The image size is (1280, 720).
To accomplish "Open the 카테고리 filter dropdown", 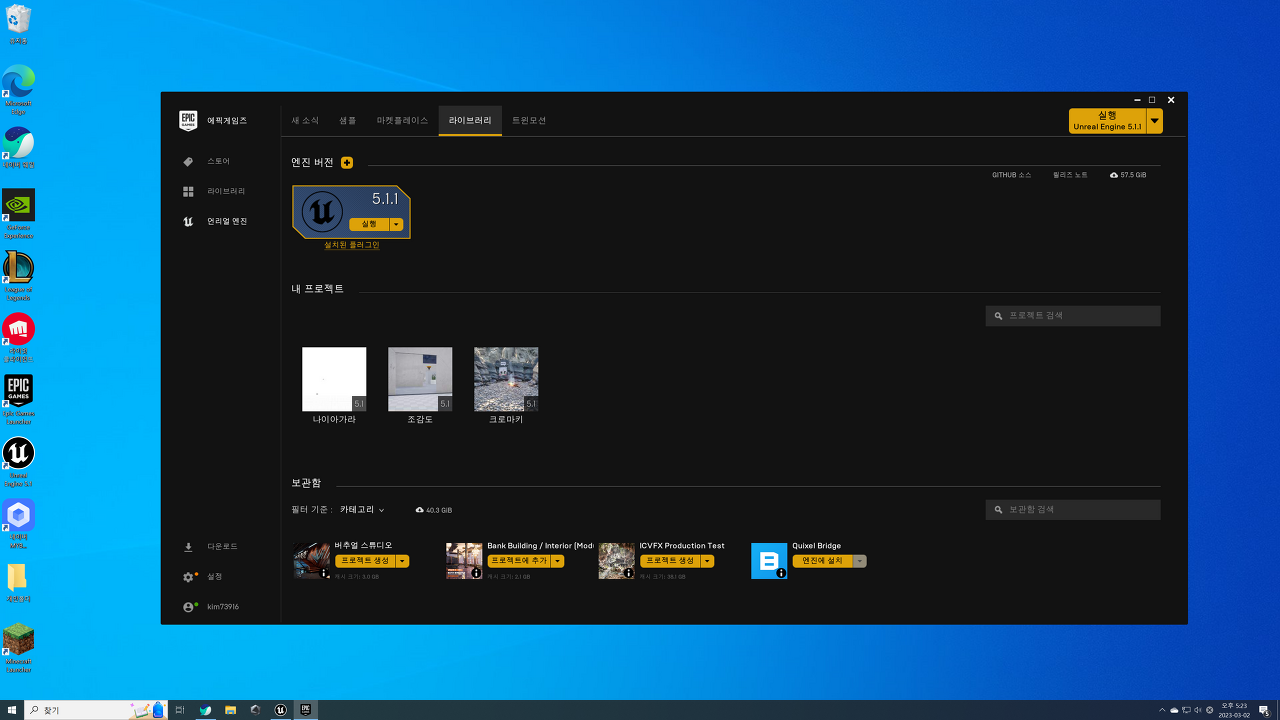I will 362,510.
